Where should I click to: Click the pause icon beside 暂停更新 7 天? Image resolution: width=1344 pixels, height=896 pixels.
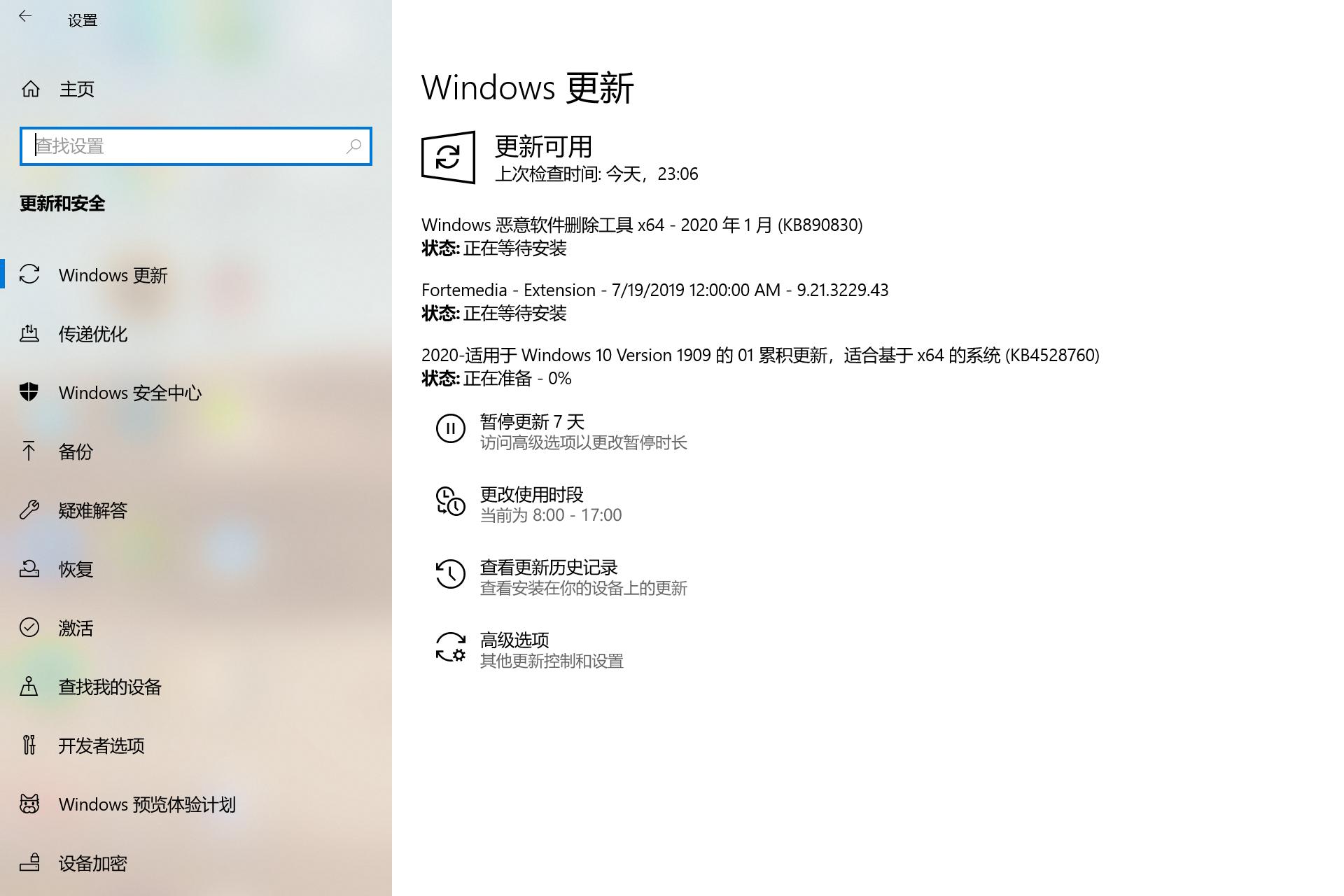(x=450, y=429)
